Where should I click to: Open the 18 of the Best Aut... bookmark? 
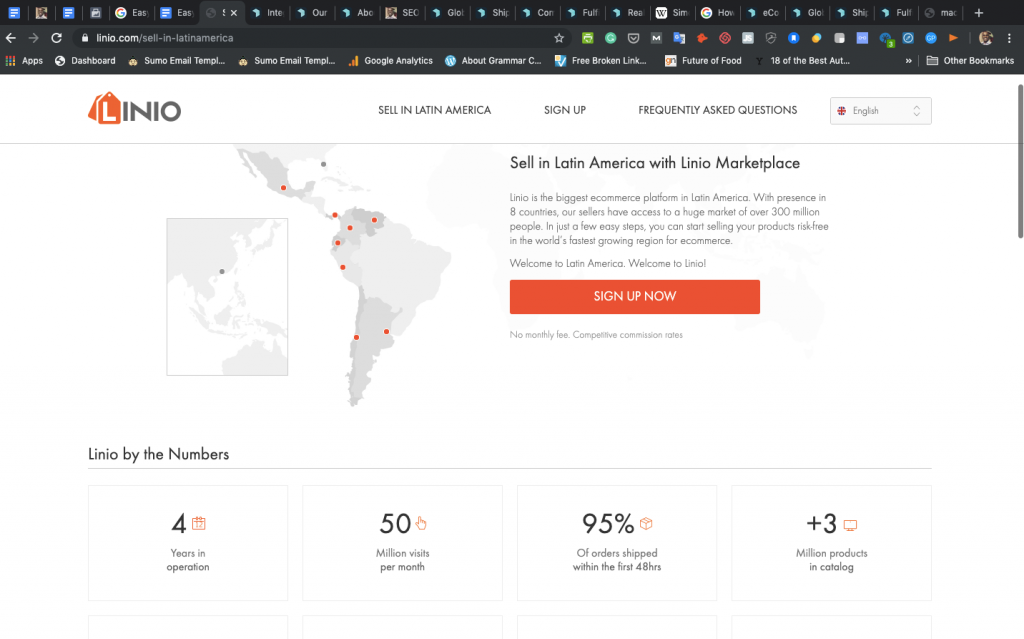tap(803, 61)
